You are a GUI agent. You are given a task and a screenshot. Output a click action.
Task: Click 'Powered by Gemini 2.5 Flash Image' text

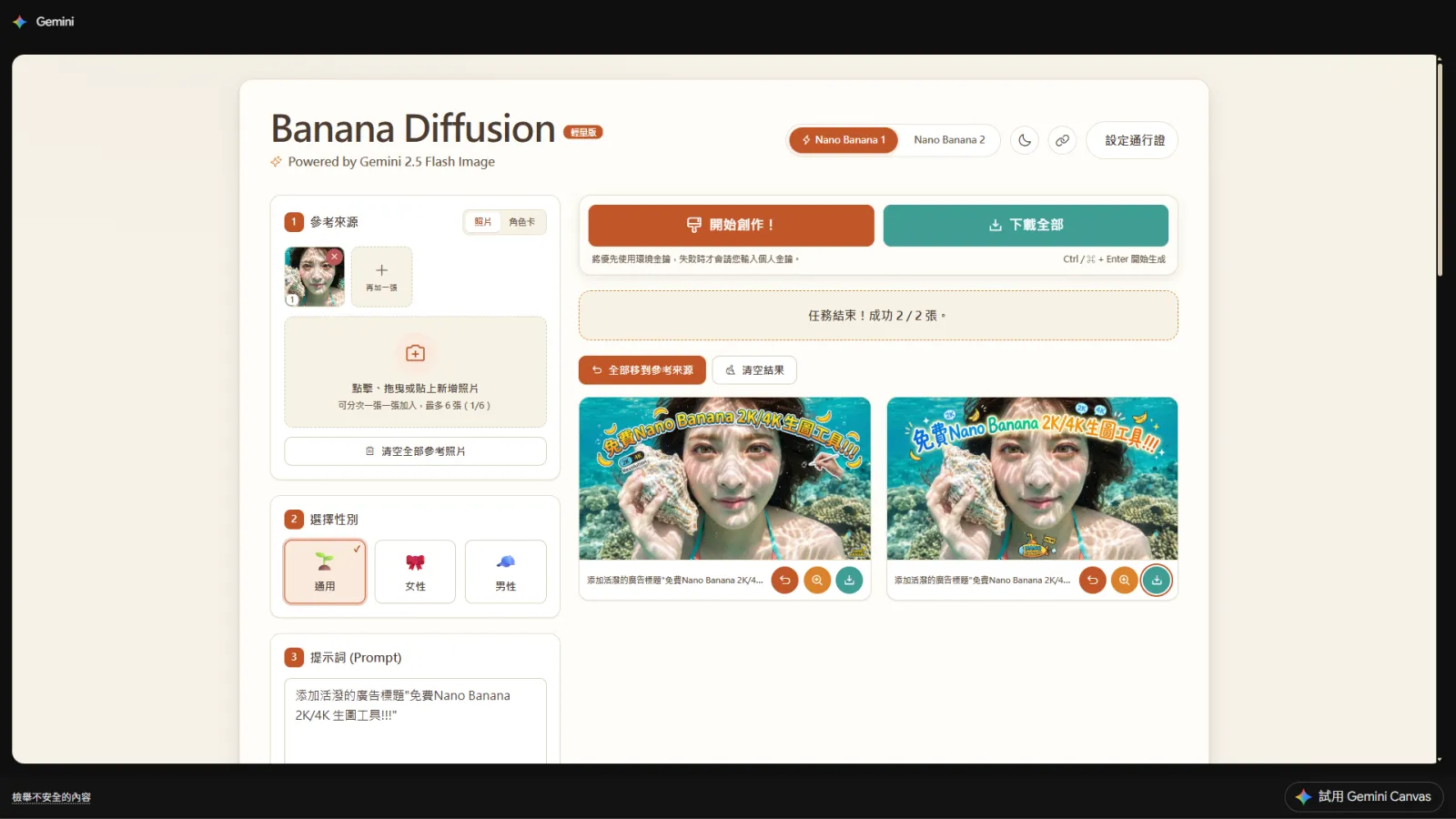coord(391,162)
